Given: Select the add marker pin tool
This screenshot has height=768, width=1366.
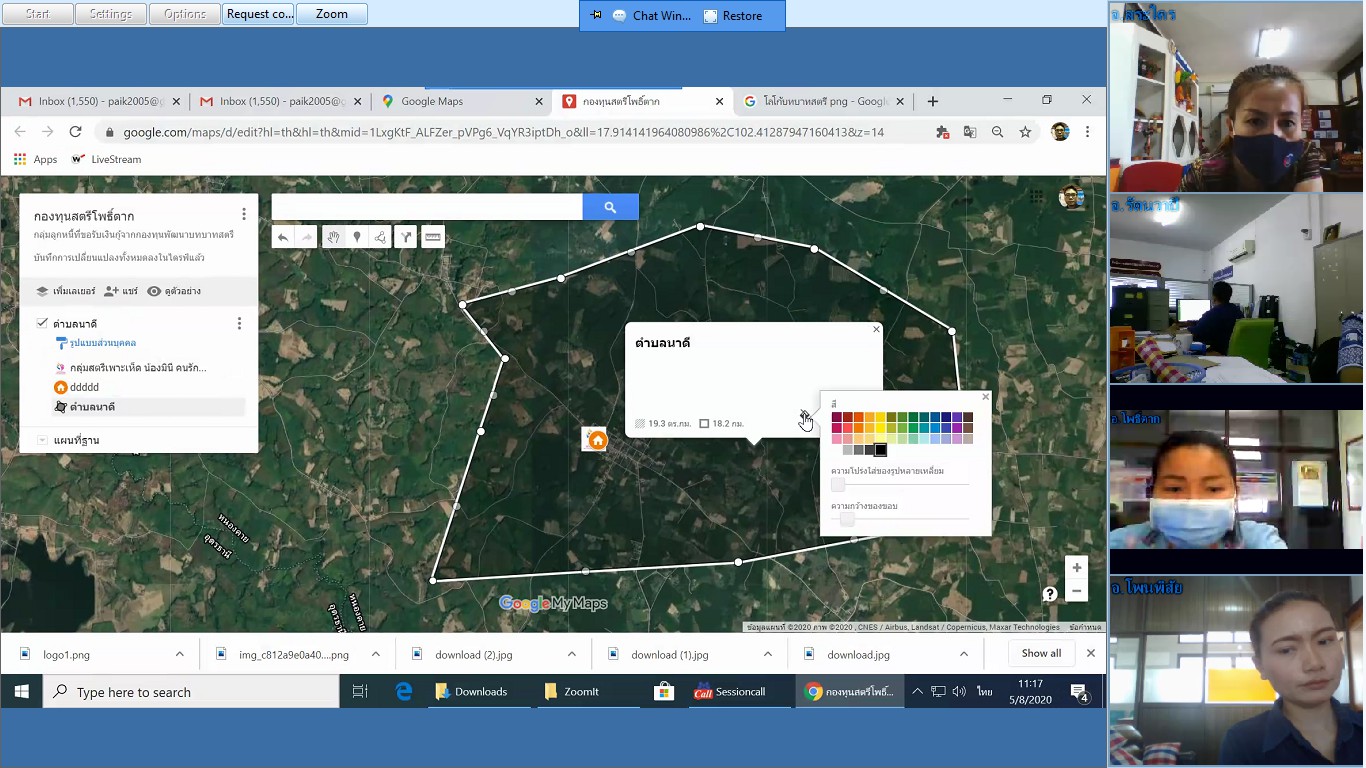Looking at the screenshot, I should pos(357,237).
